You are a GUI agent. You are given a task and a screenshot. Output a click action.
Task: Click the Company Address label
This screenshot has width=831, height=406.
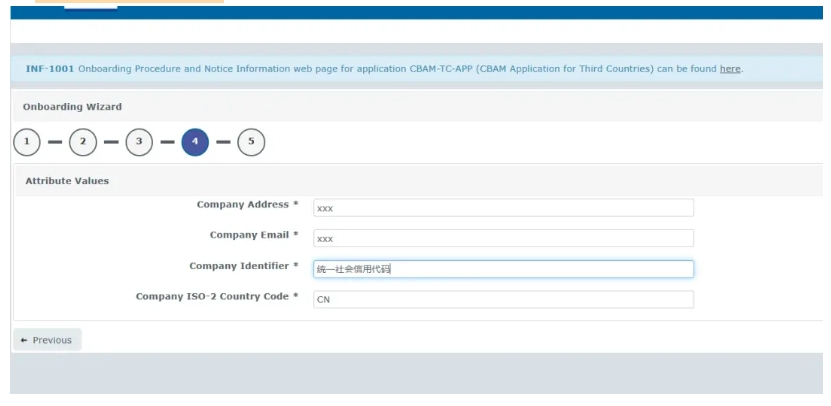coord(248,205)
